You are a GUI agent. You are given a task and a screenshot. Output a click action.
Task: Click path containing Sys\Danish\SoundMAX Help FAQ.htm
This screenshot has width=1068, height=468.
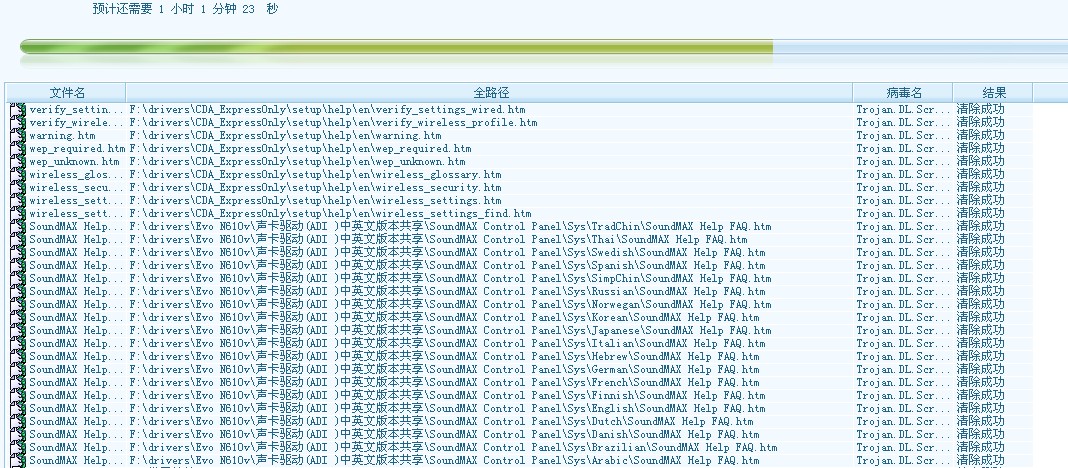point(444,434)
